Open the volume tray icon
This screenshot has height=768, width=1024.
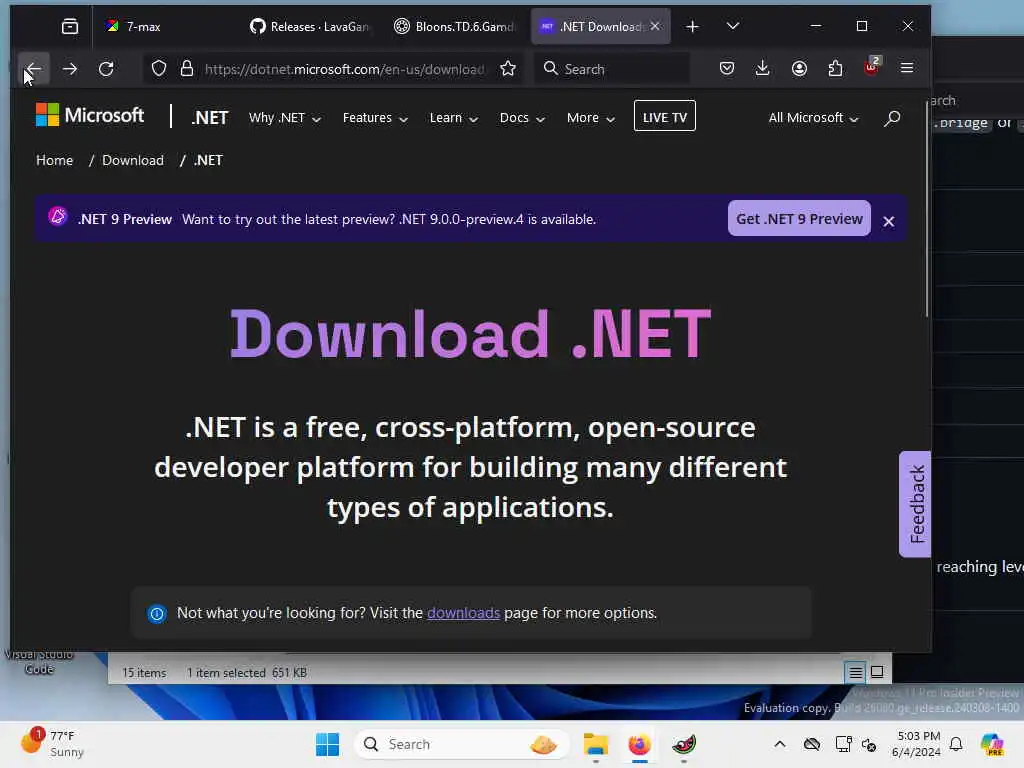(869, 744)
